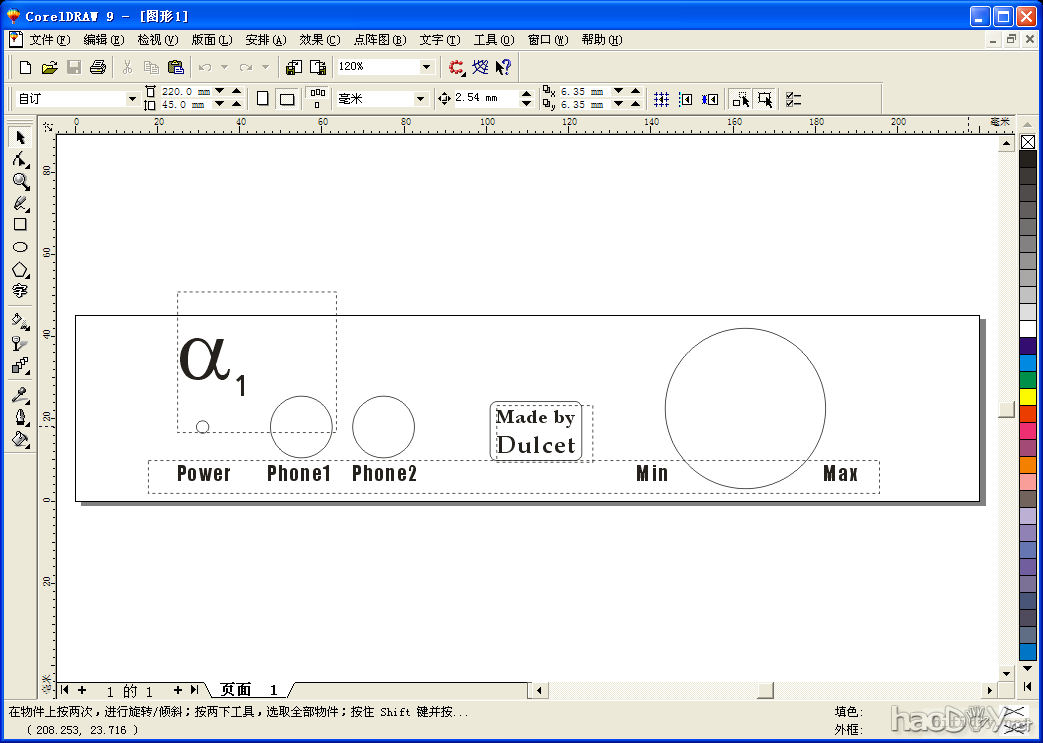This screenshot has width=1043, height=743.
Task: Switch the page to portrait orientation
Action: pos(263,99)
